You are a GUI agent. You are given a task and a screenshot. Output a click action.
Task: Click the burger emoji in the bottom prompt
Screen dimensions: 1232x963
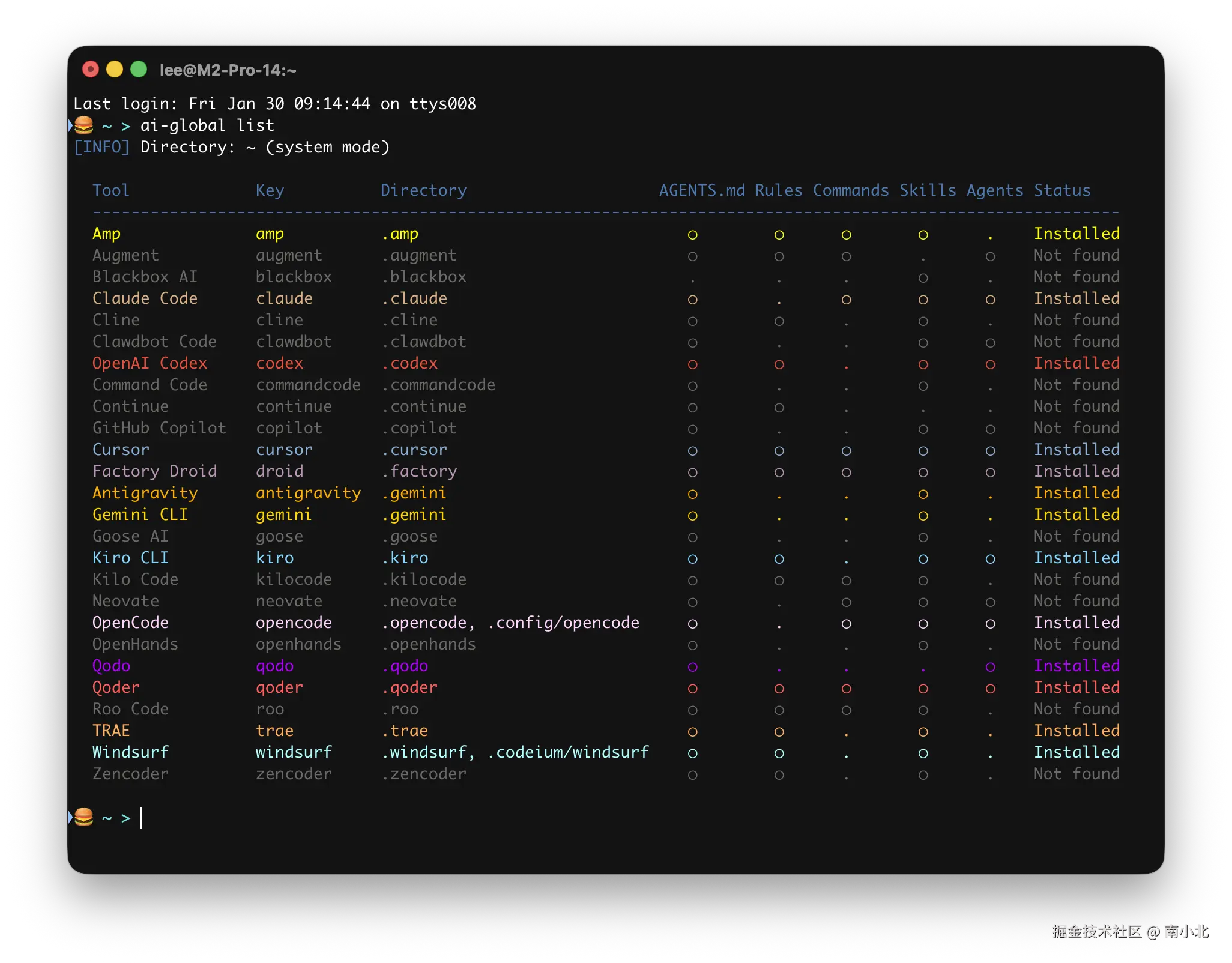84,817
